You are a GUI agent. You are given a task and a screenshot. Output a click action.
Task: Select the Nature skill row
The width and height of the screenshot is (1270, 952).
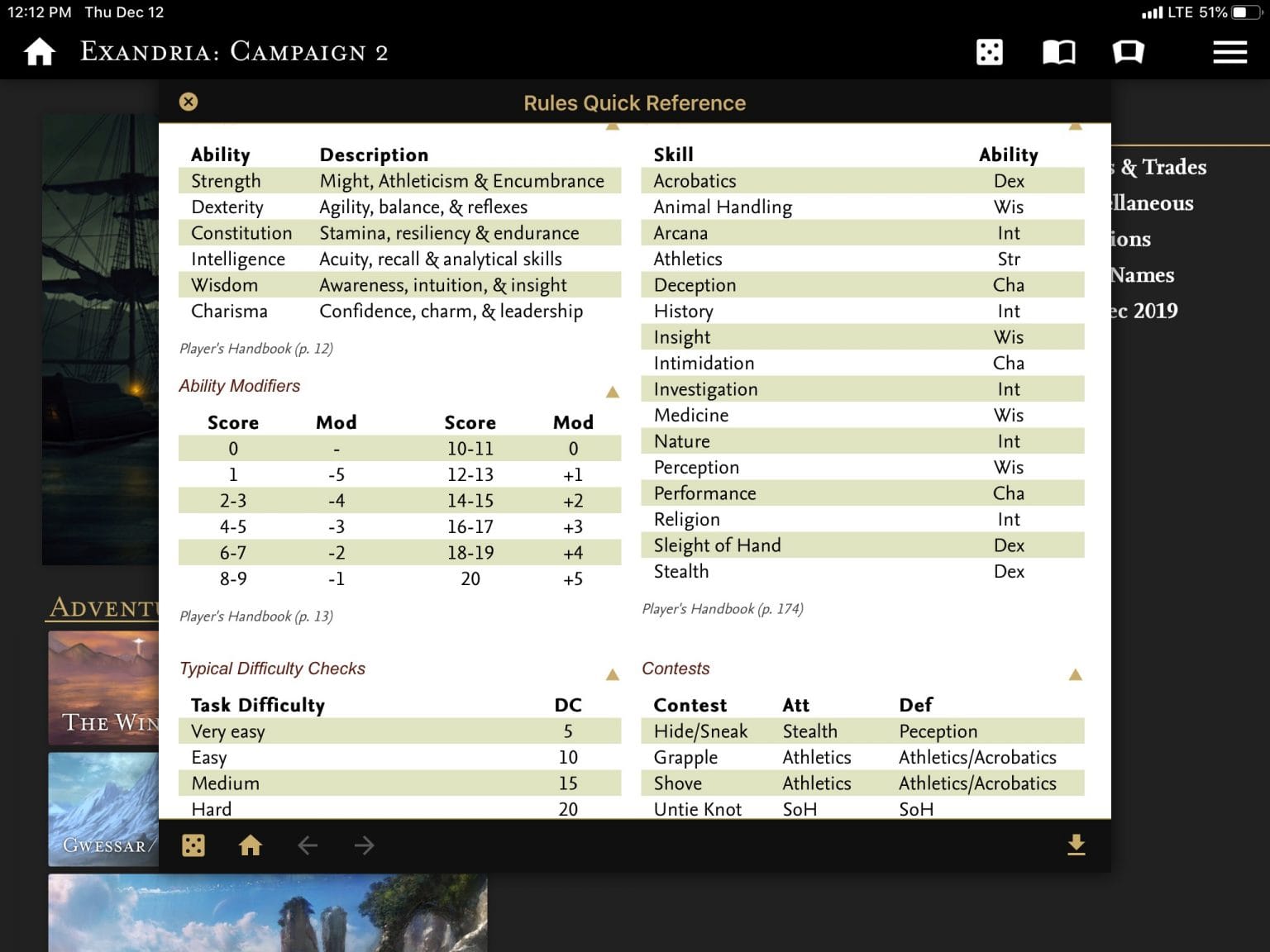point(862,441)
